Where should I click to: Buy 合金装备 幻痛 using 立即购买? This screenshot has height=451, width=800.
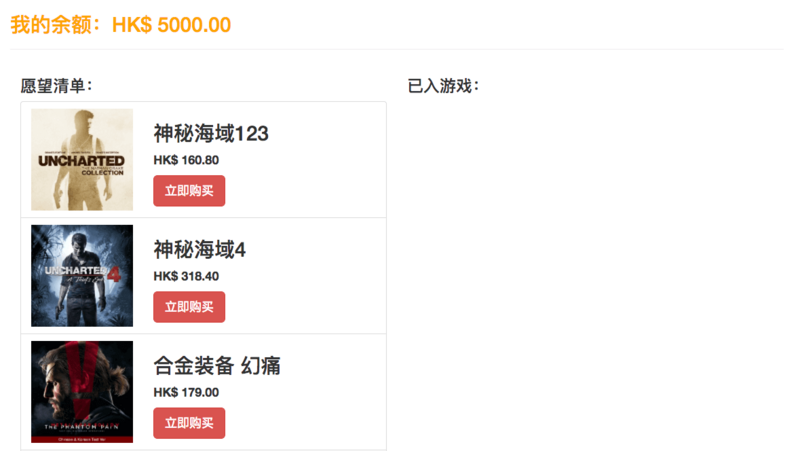pyautogui.click(x=189, y=423)
